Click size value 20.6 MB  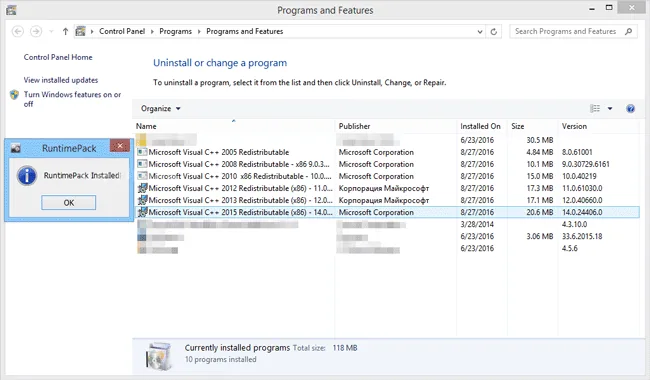click(x=540, y=212)
